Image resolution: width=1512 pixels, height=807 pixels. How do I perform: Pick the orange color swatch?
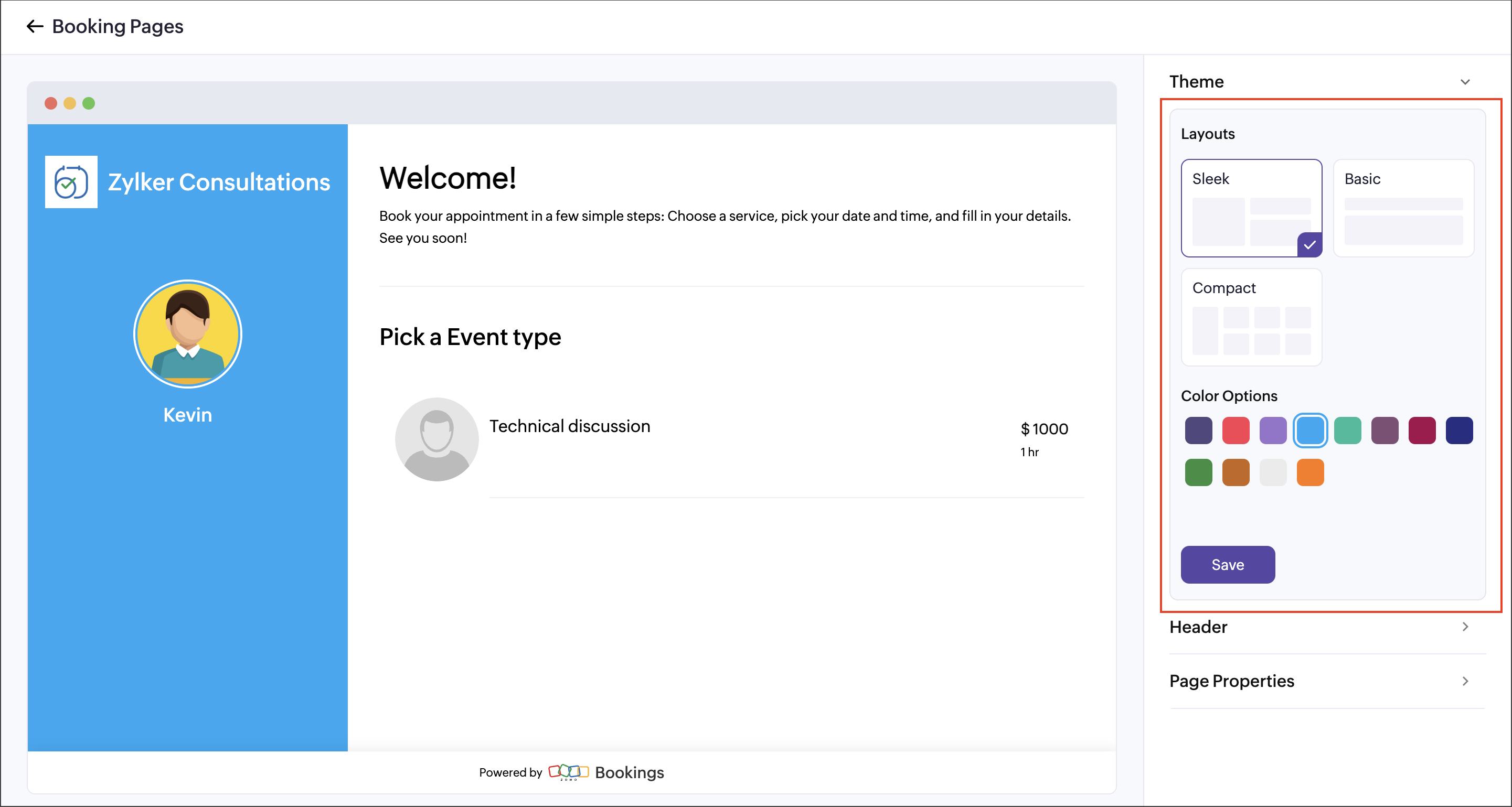(x=1309, y=472)
